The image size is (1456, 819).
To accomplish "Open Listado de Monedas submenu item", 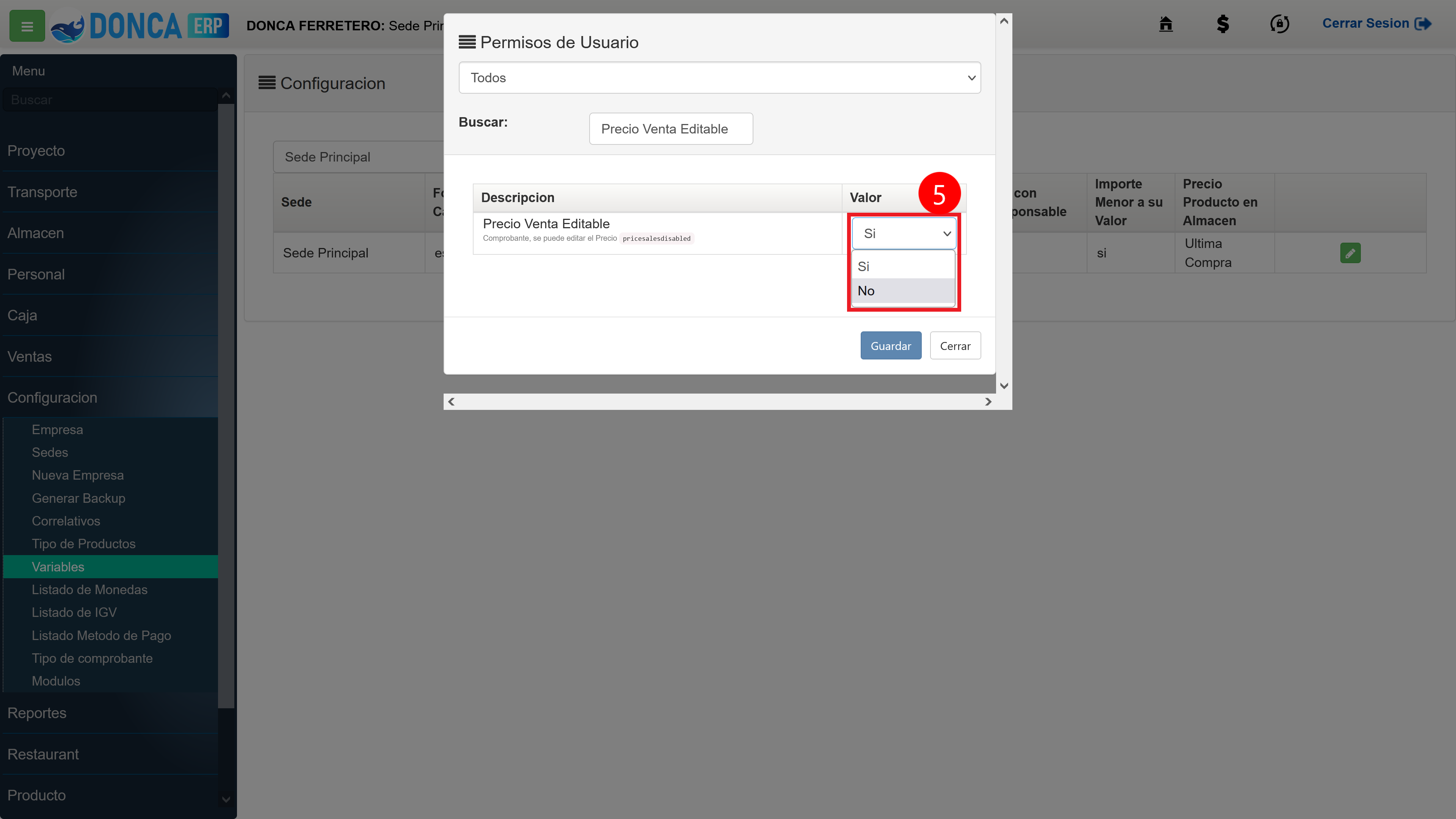I will point(110,590).
